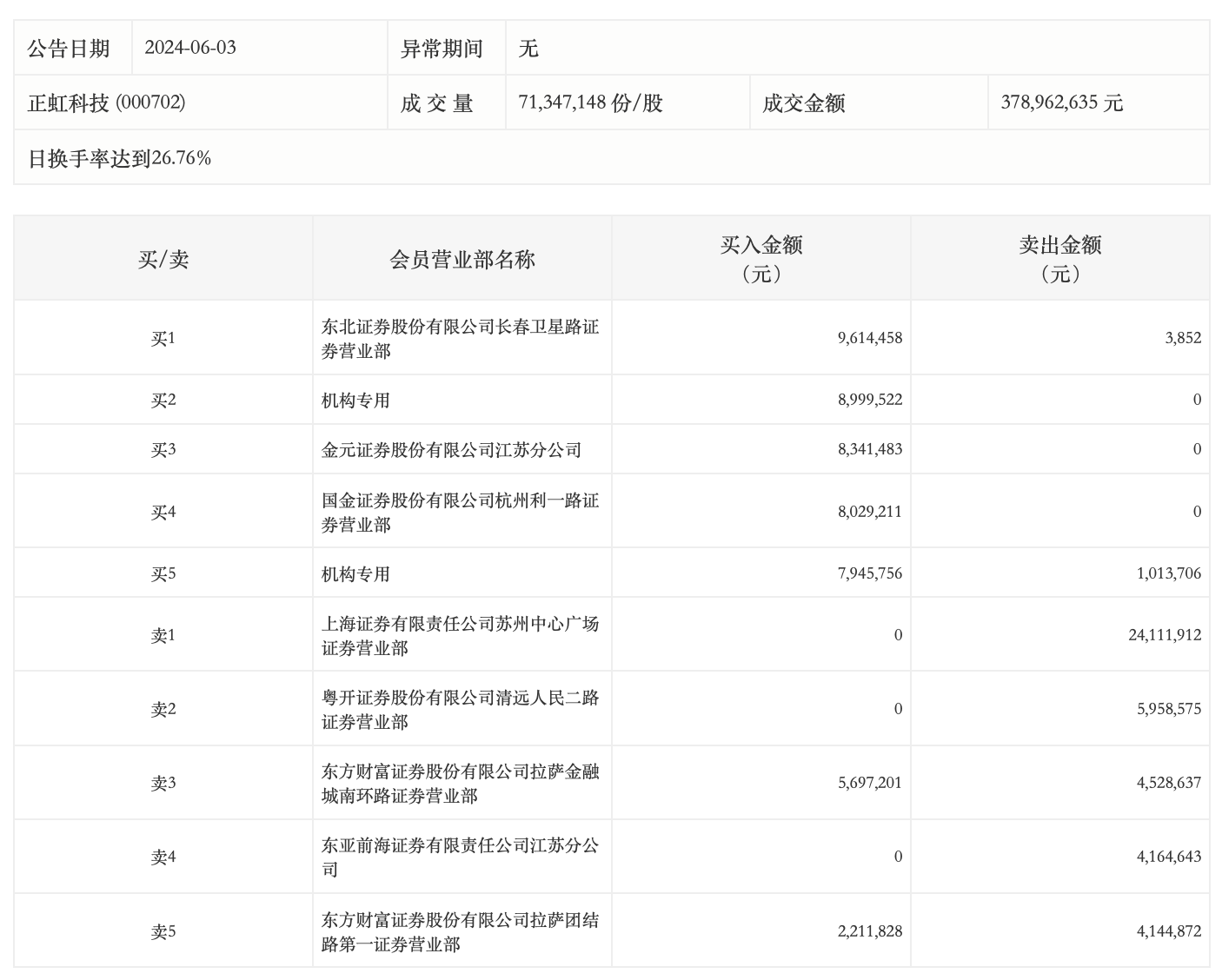
Task: Click the 买/卖 column header
Action: coord(163,259)
